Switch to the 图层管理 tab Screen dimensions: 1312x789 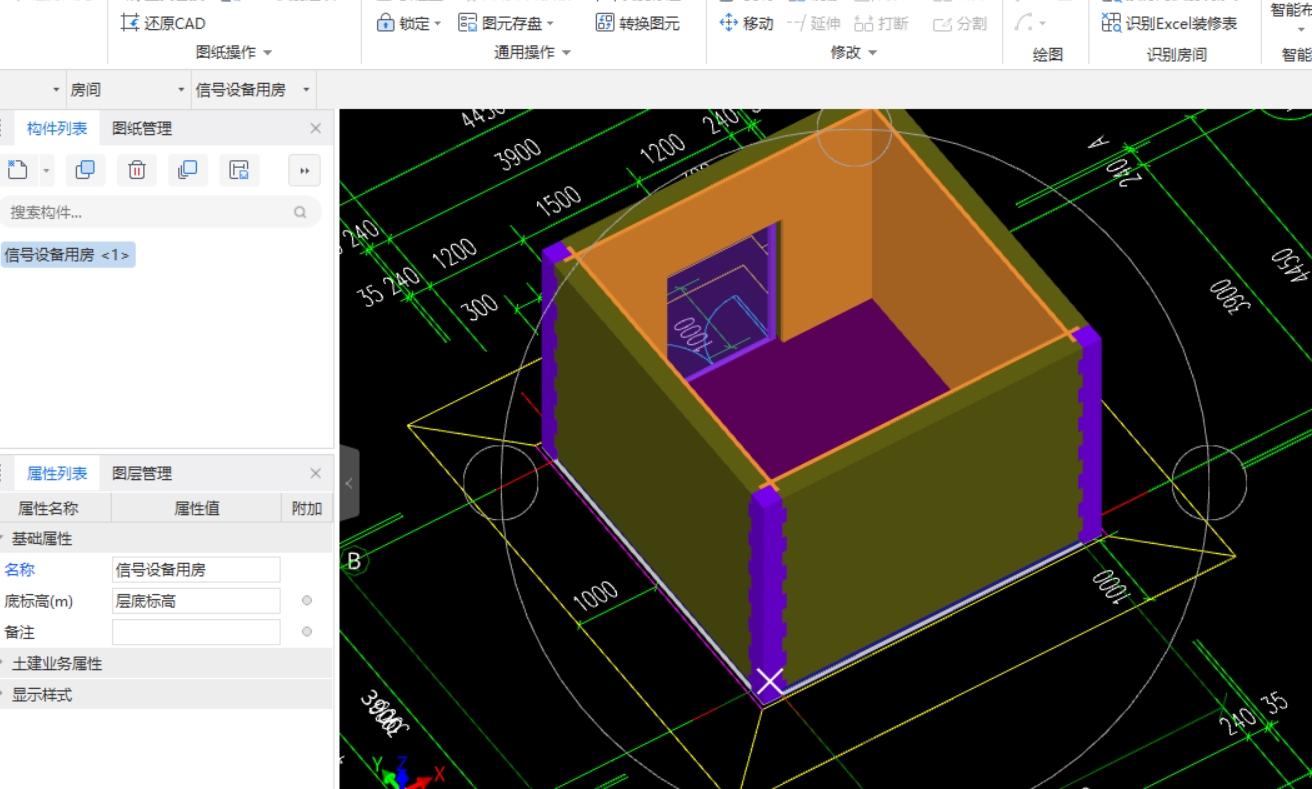pos(142,474)
